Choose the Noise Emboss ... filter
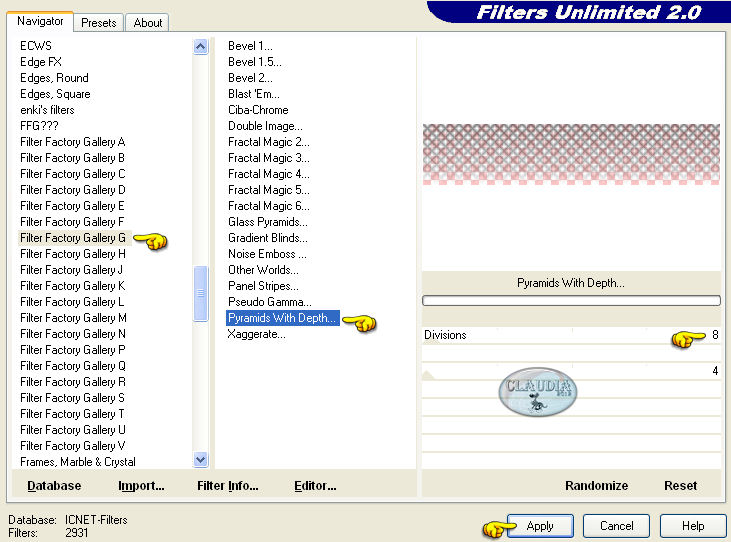Image resolution: width=731 pixels, height=542 pixels. point(267,254)
